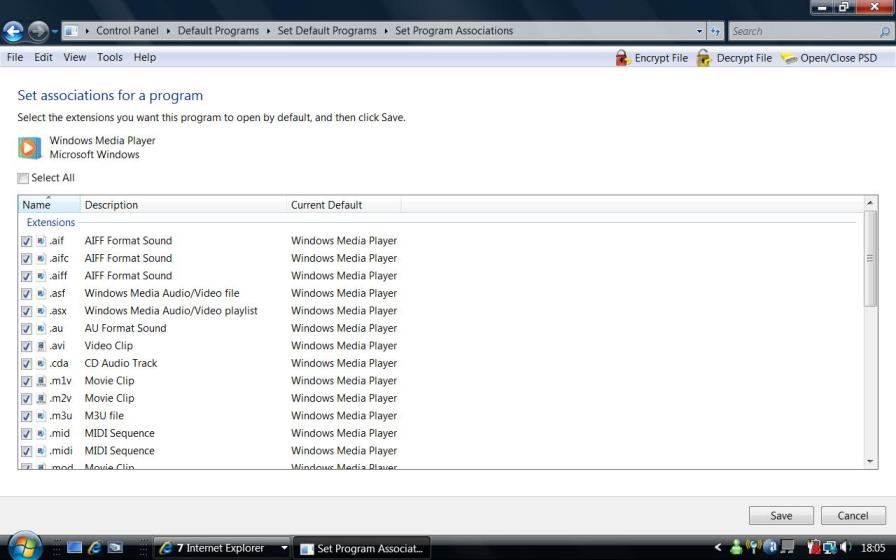Uncheck the .avi Video Clip extension
This screenshot has width=896, height=560.
(x=27, y=346)
